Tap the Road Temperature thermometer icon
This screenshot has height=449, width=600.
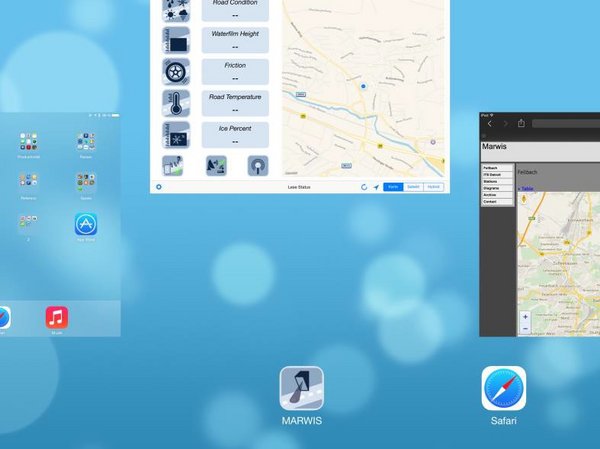coord(176,104)
